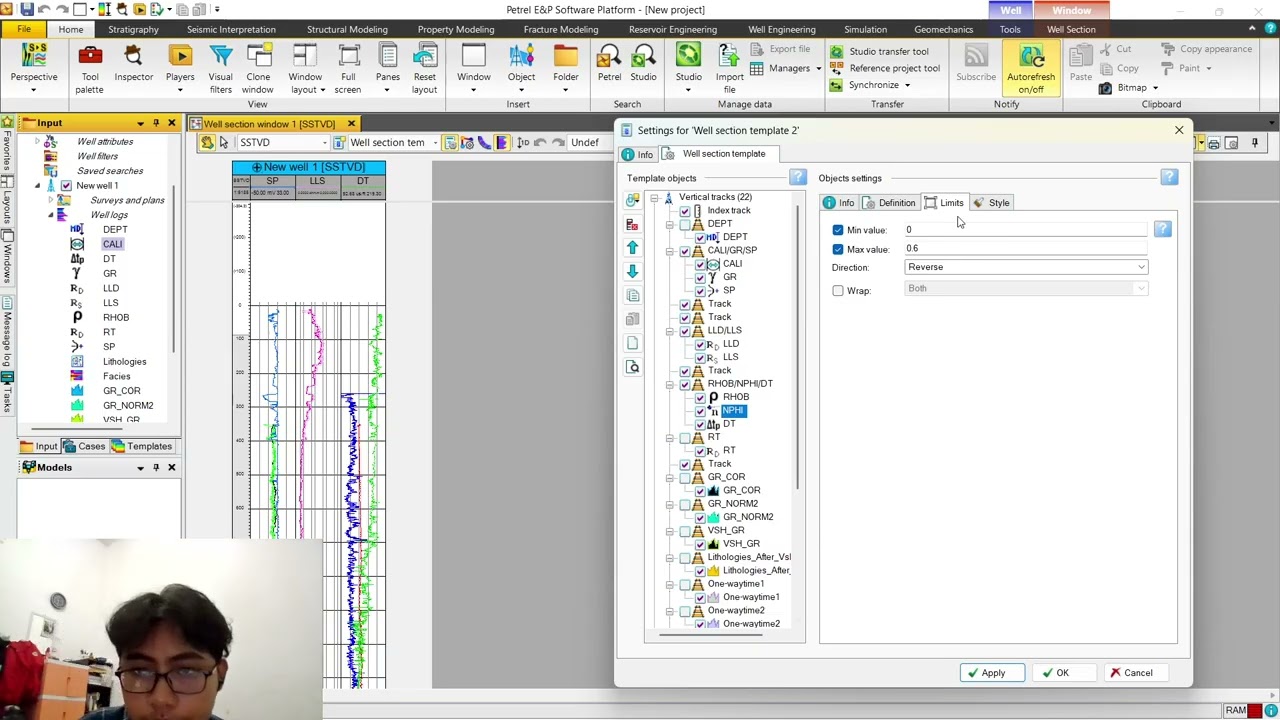Move selected template object down arrow

click(632, 272)
